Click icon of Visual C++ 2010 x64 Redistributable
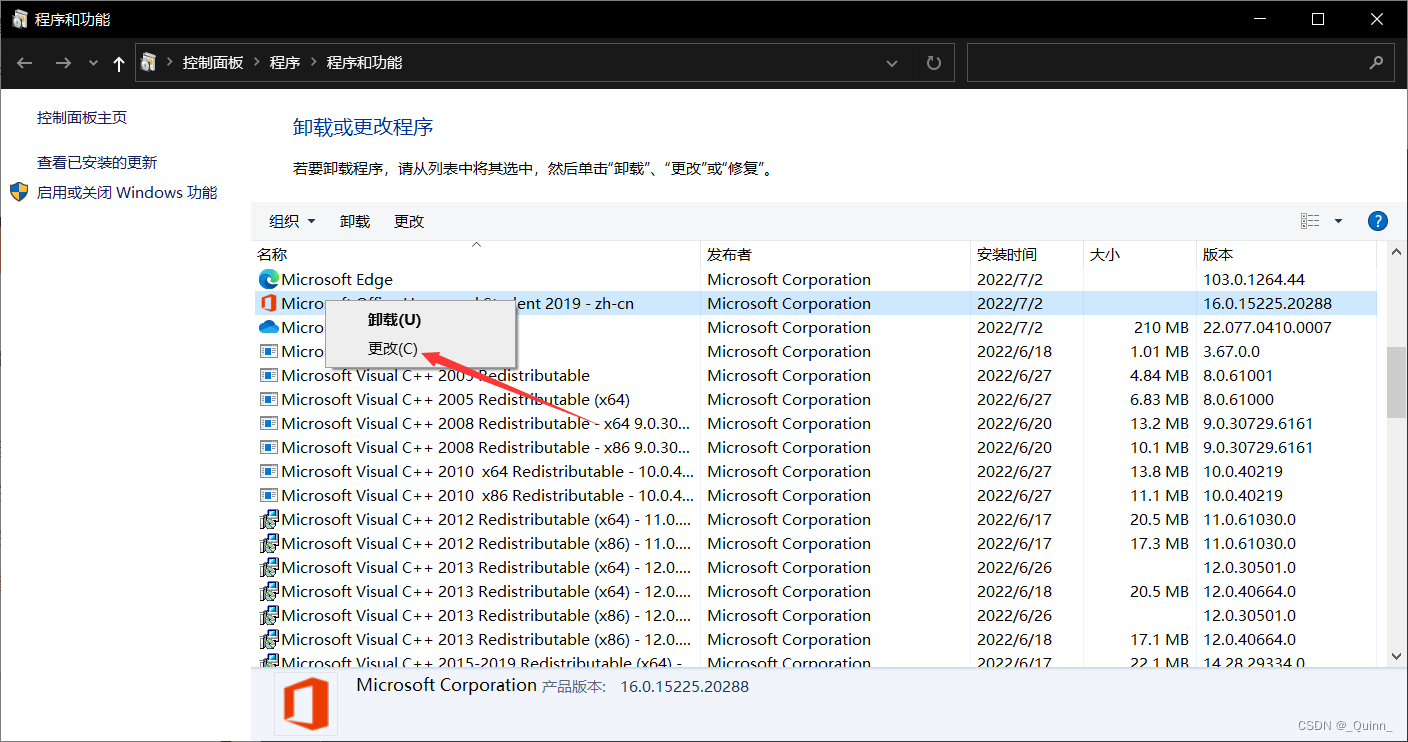1408x742 pixels. (268, 471)
